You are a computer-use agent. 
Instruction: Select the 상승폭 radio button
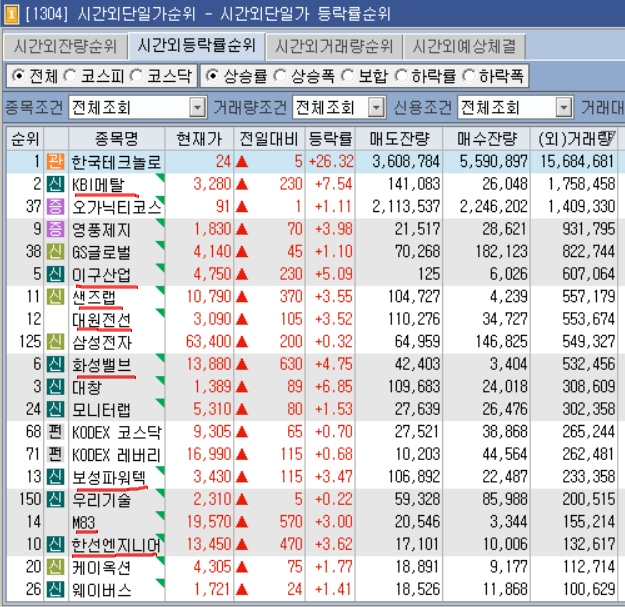pyautogui.click(x=280, y=75)
